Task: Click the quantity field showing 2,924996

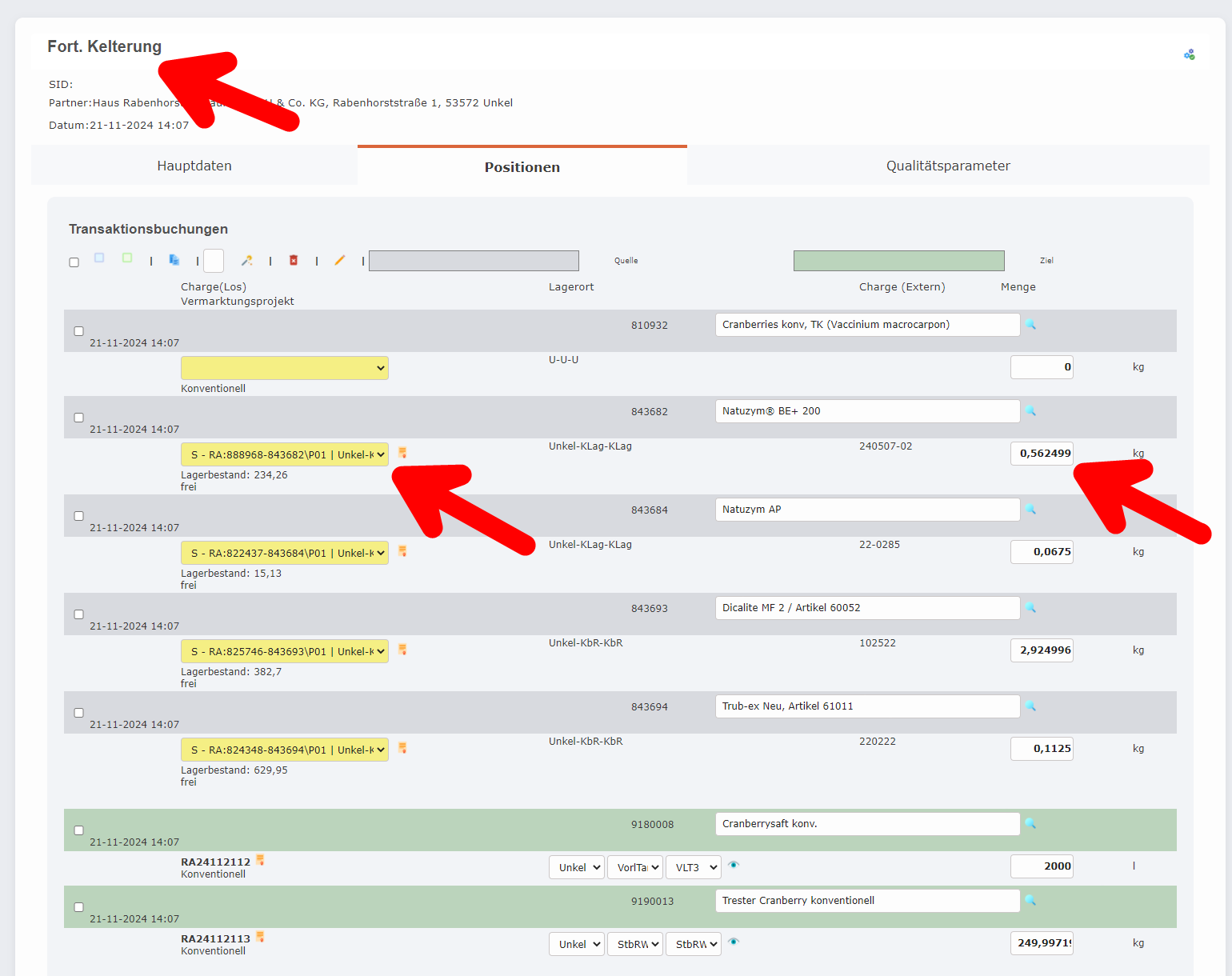Action: click(1041, 650)
